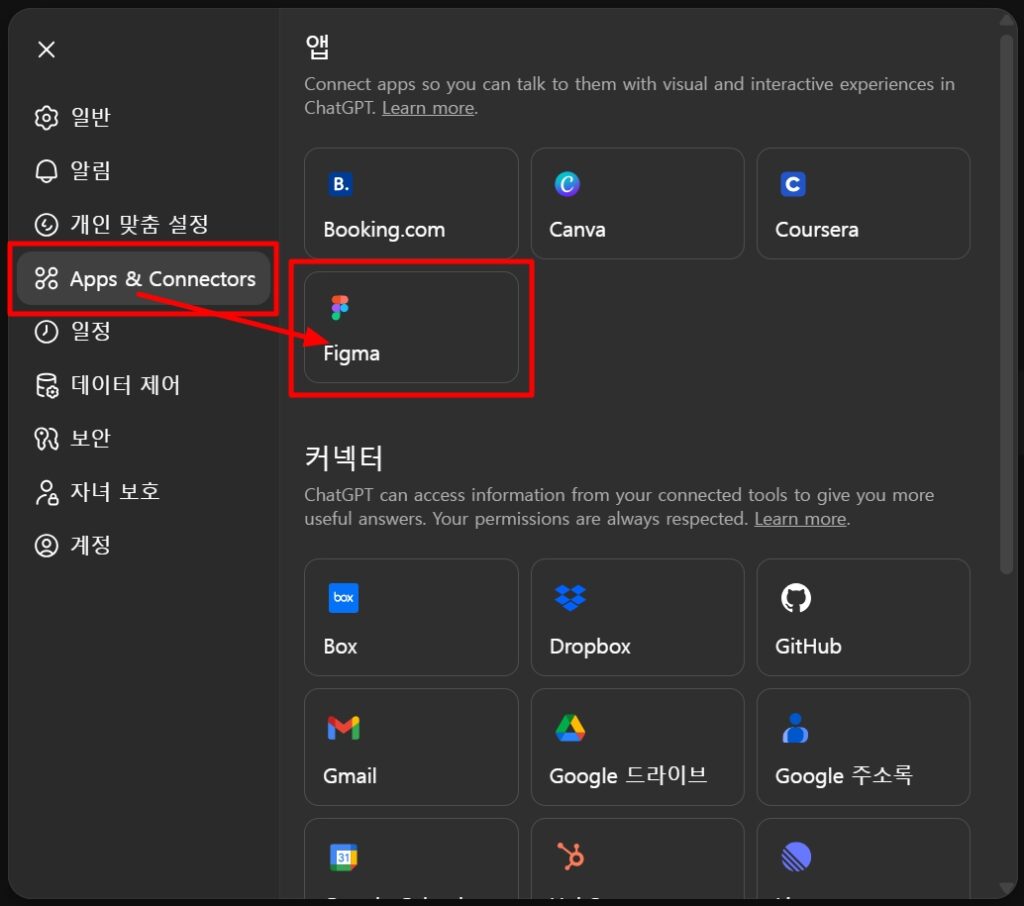
Task: Open the Gmail connector
Action: 411,747
